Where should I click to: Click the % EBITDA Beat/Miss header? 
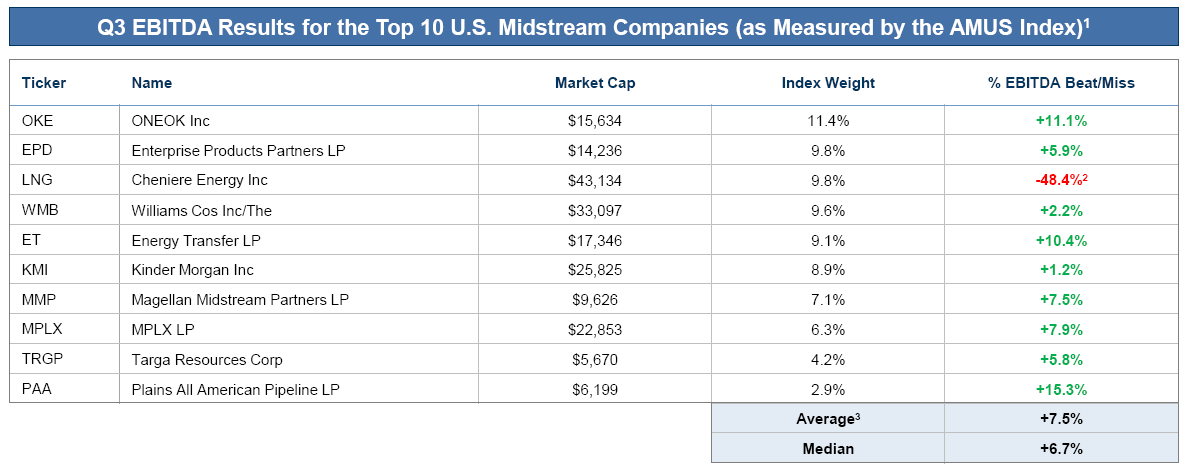point(1061,83)
